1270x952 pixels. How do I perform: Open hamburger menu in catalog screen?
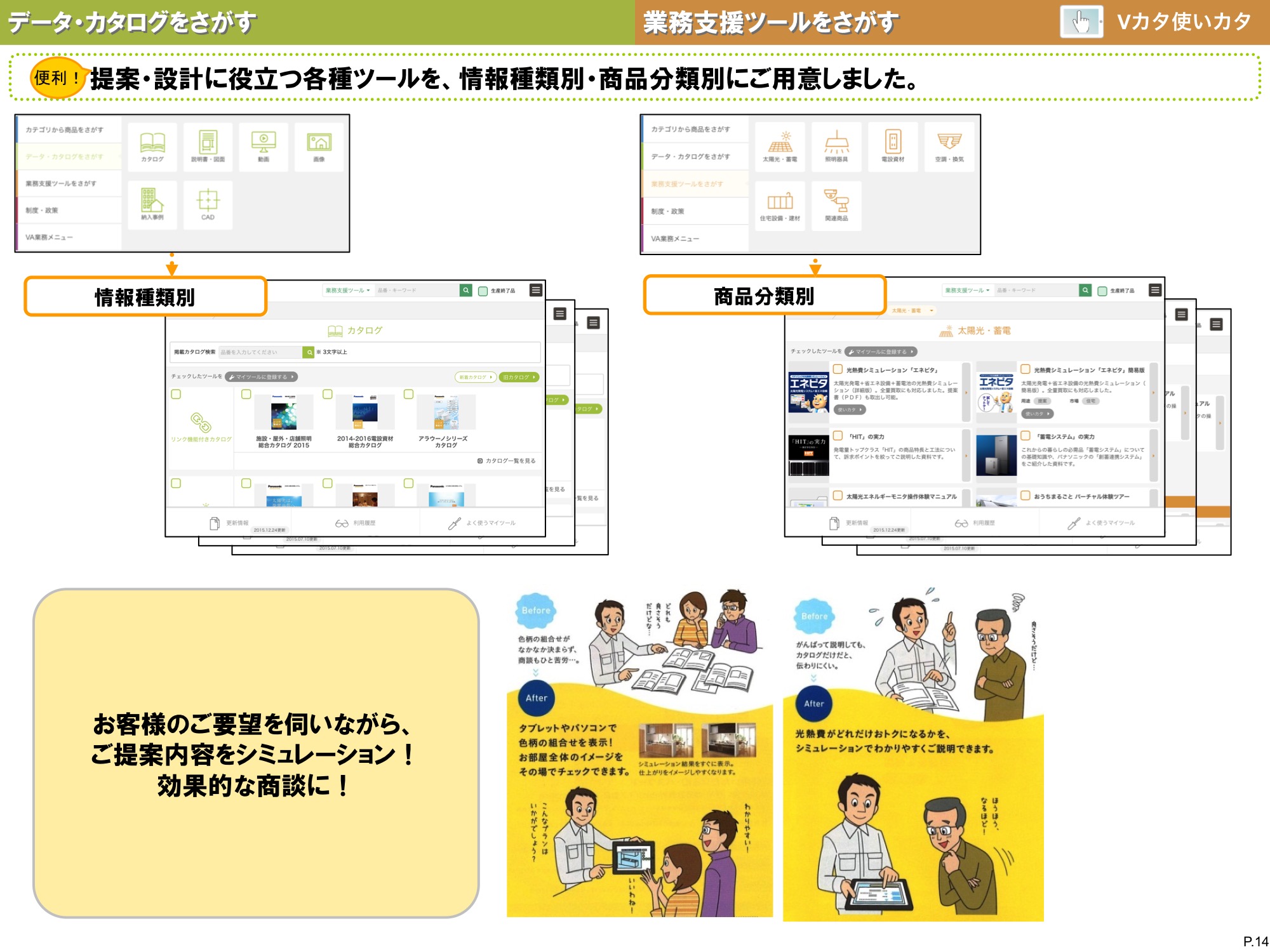point(536,290)
